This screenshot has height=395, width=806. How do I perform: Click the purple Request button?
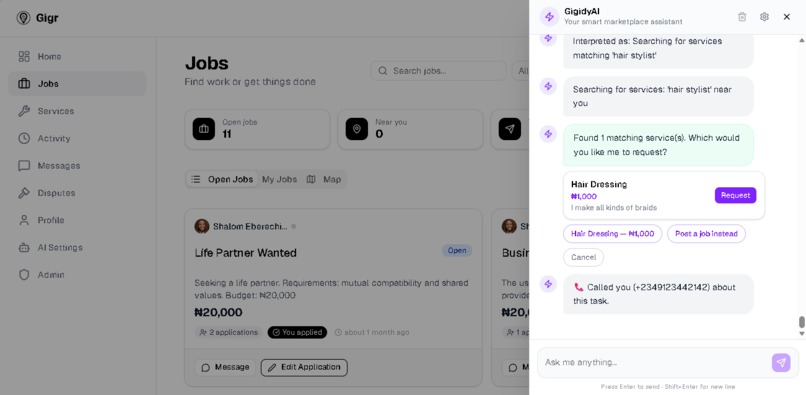click(735, 195)
